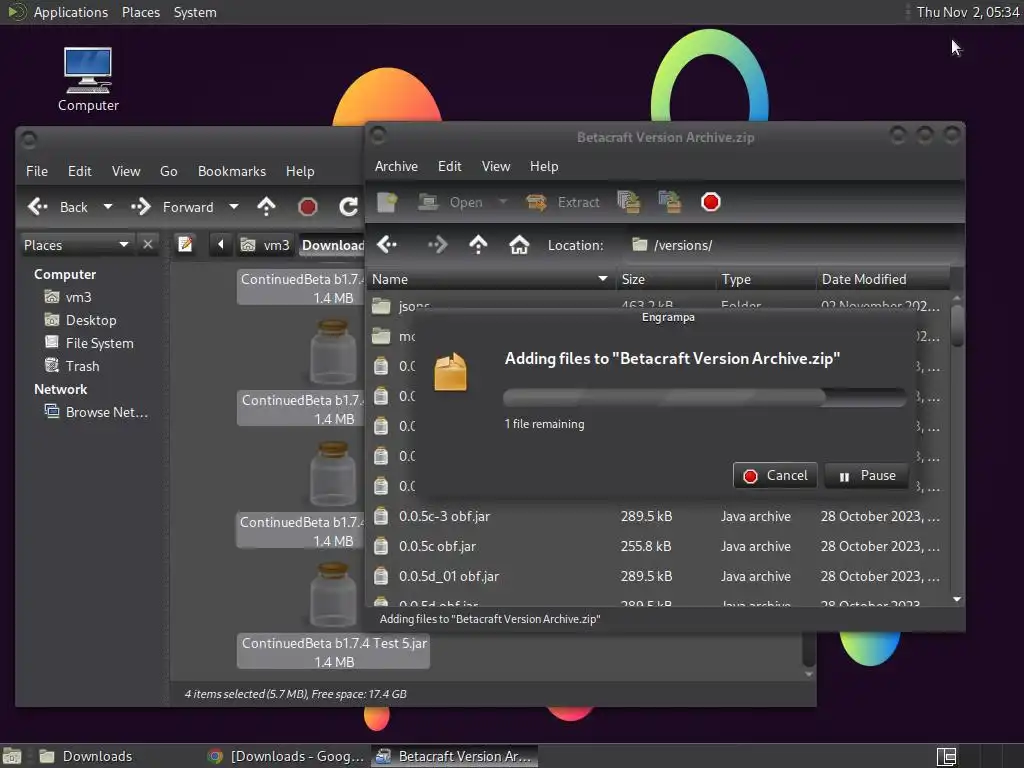Click the vm3 path bar button
The width and height of the screenshot is (1024, 768).
(x=265, y=245)
